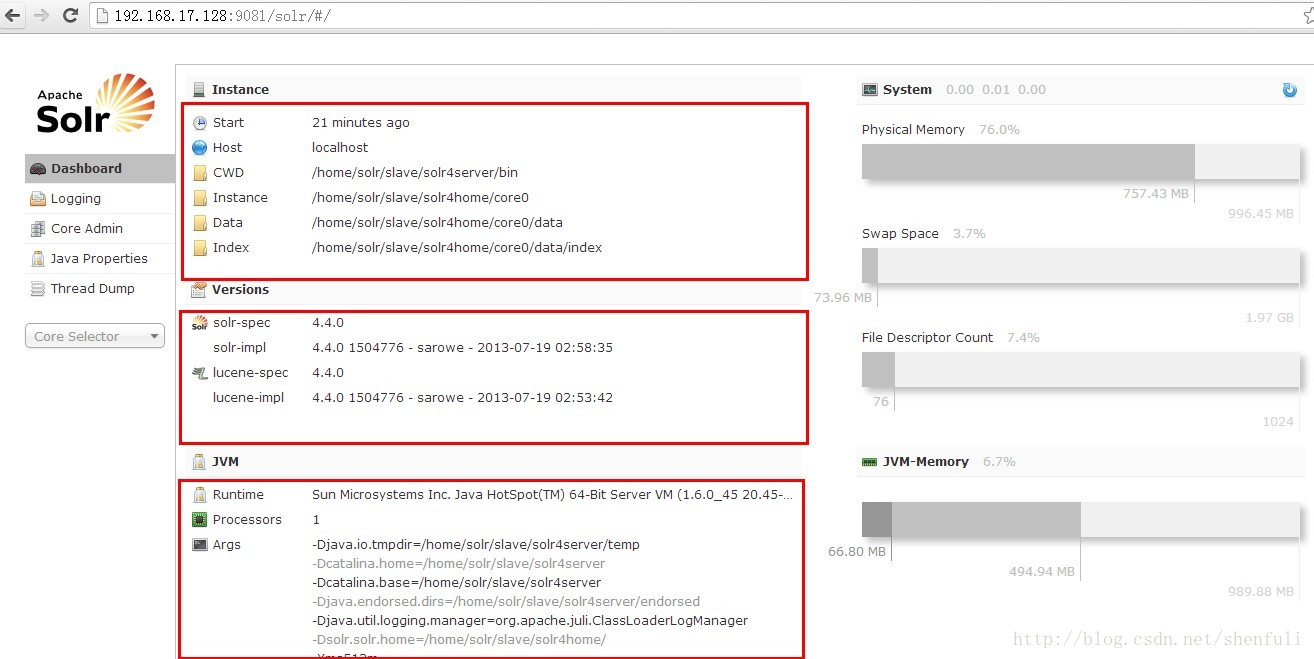
Task: Click the File Descriptor Count bar
Action: tap(1081, 369)
